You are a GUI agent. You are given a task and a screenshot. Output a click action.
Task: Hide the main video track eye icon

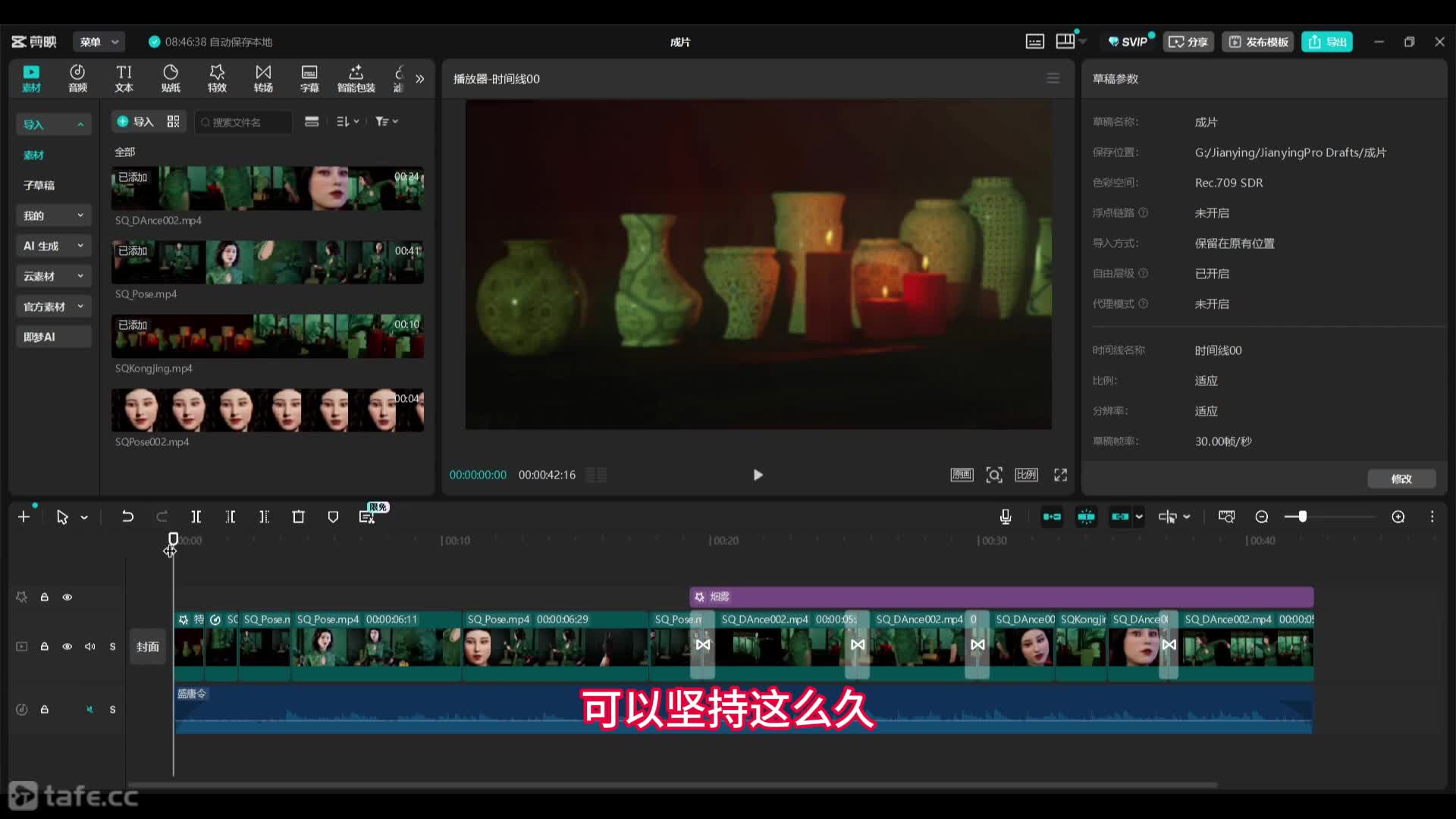click(67, 647)
